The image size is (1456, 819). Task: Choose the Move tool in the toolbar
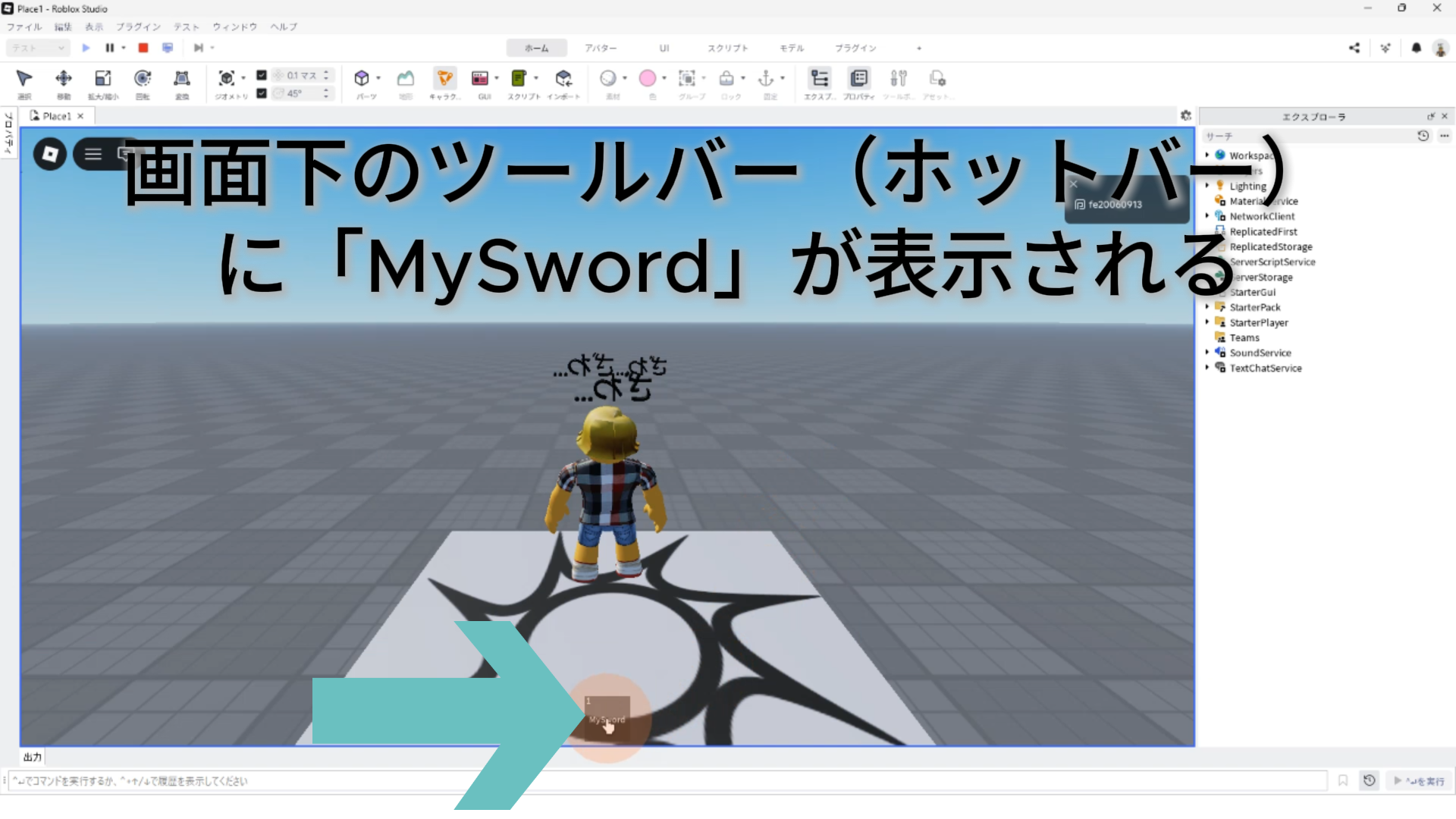pos(64,79)
